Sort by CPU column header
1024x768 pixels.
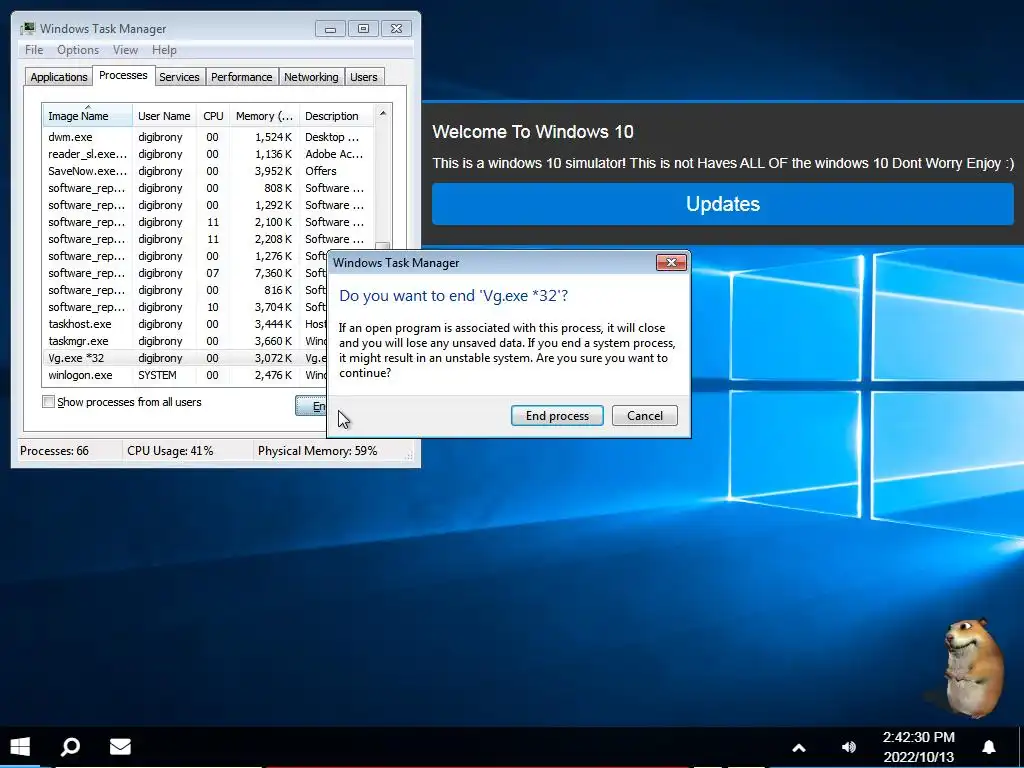pos(213,116)
